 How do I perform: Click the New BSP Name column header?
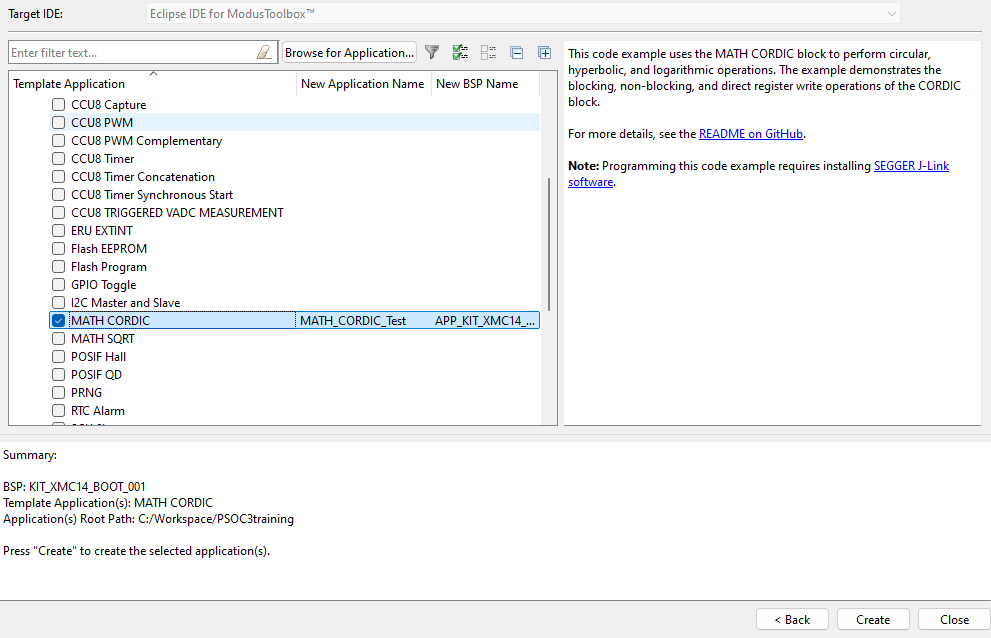[x=477, y=84]
